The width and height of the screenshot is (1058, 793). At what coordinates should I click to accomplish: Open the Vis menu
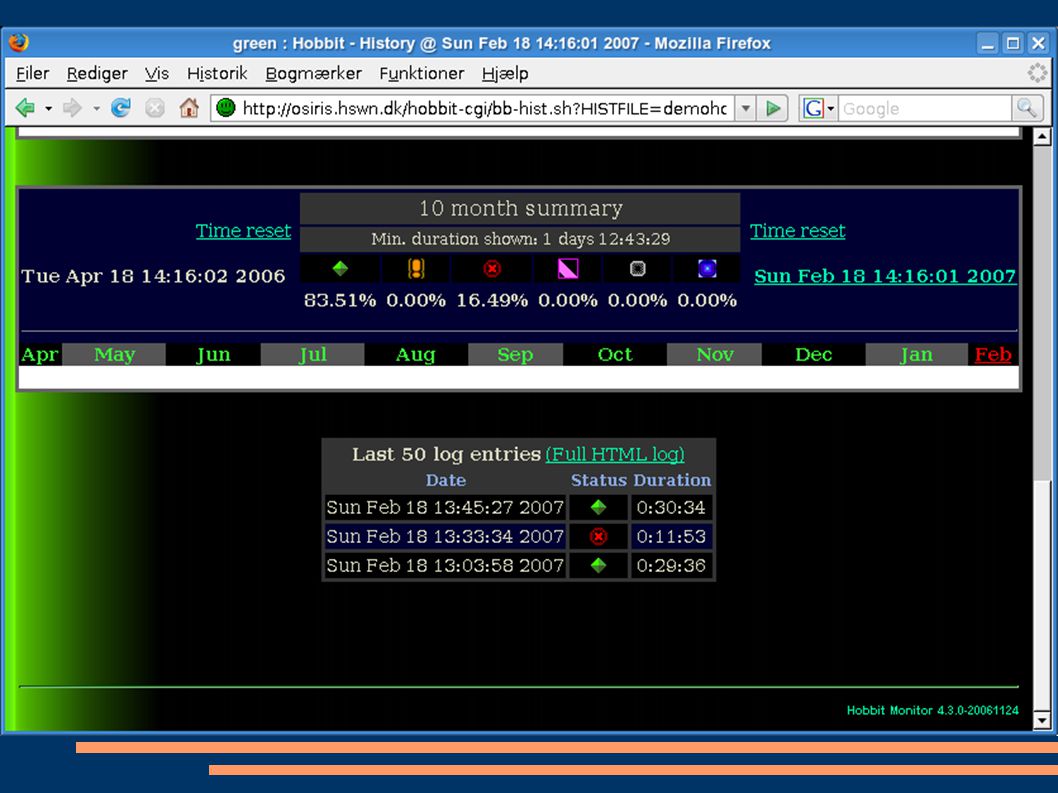157,73
